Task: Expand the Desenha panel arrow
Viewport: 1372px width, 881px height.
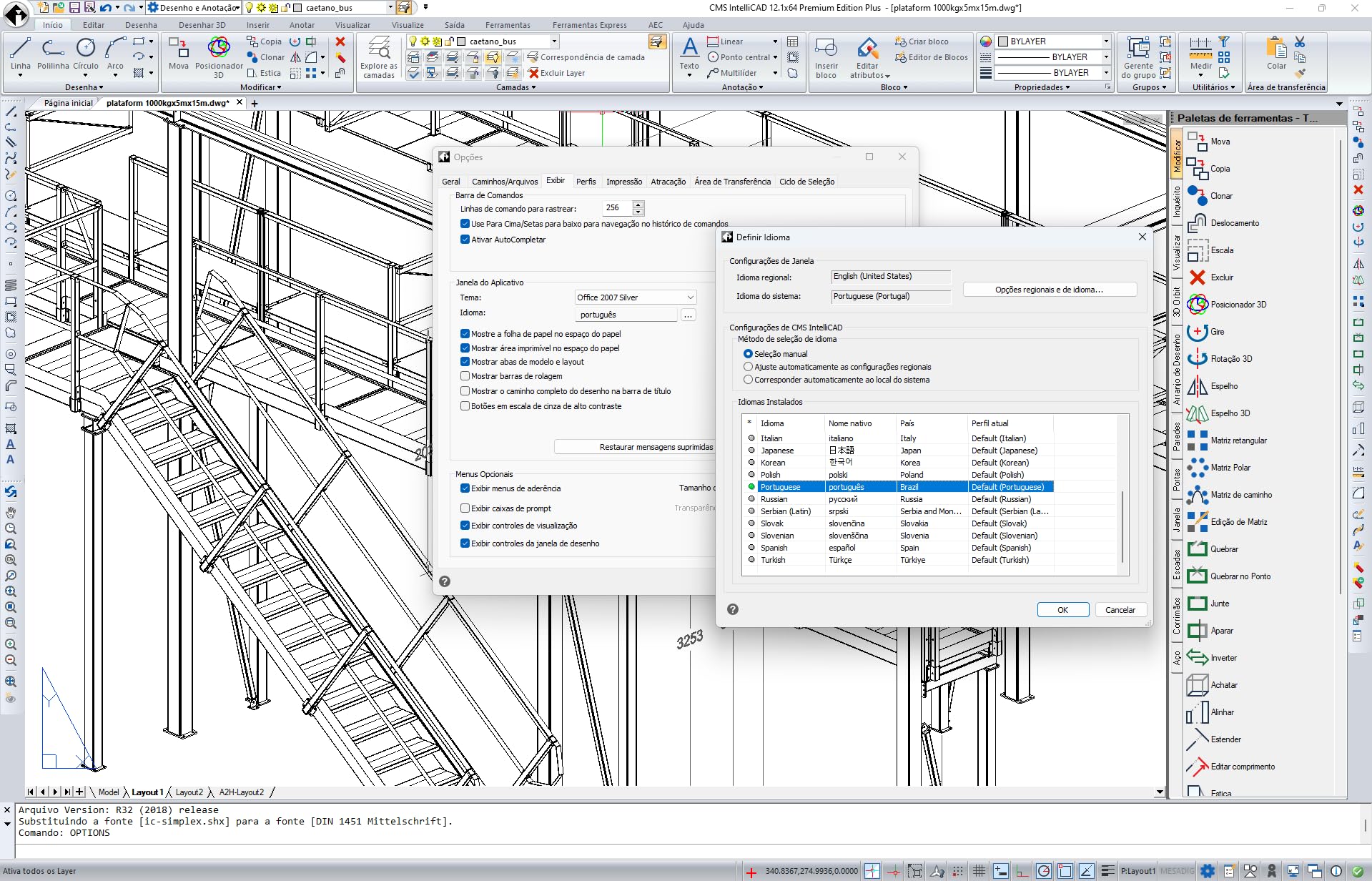Action: click(84, 87)
